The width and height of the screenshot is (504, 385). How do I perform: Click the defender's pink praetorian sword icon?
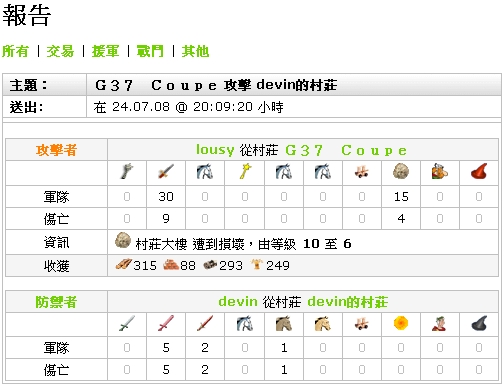166,323
